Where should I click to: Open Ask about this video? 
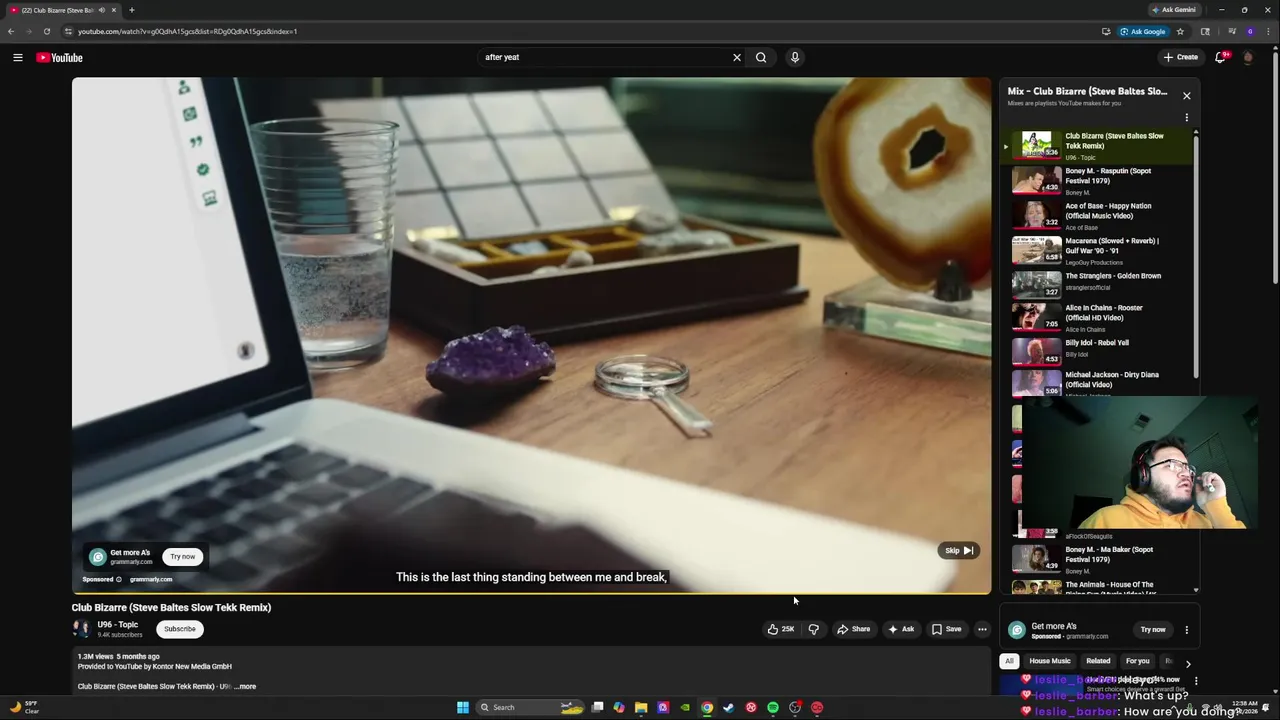tap(900, 629)
